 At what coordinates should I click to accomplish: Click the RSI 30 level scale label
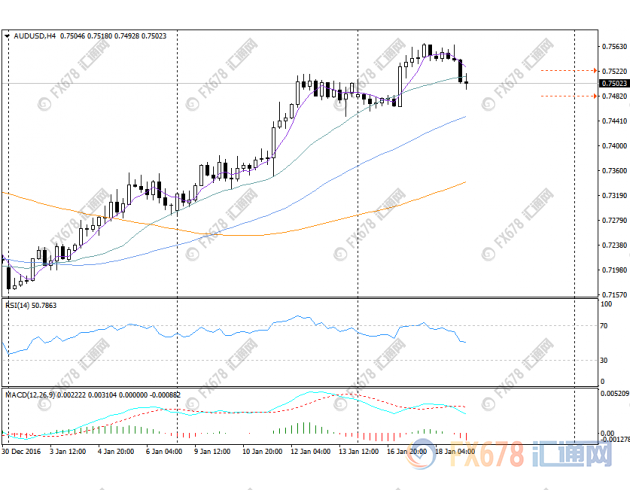click(604, 359)
